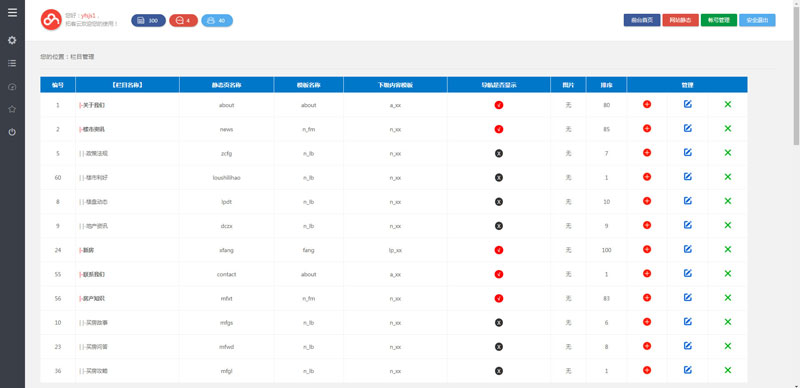Click the 'mfgs' static page name cell

227,323
